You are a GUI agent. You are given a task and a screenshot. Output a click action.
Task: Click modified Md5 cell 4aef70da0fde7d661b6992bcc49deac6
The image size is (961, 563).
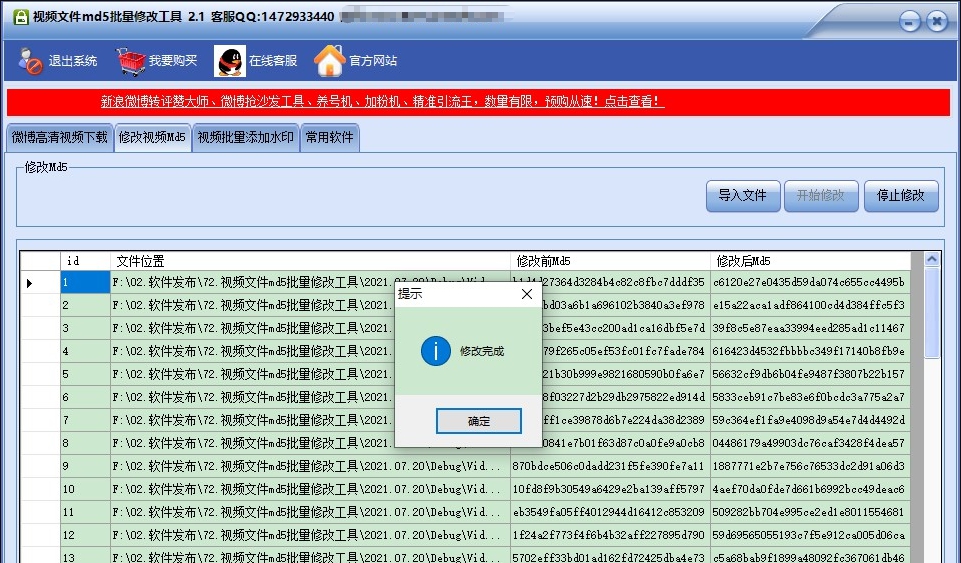pos(810,489)
